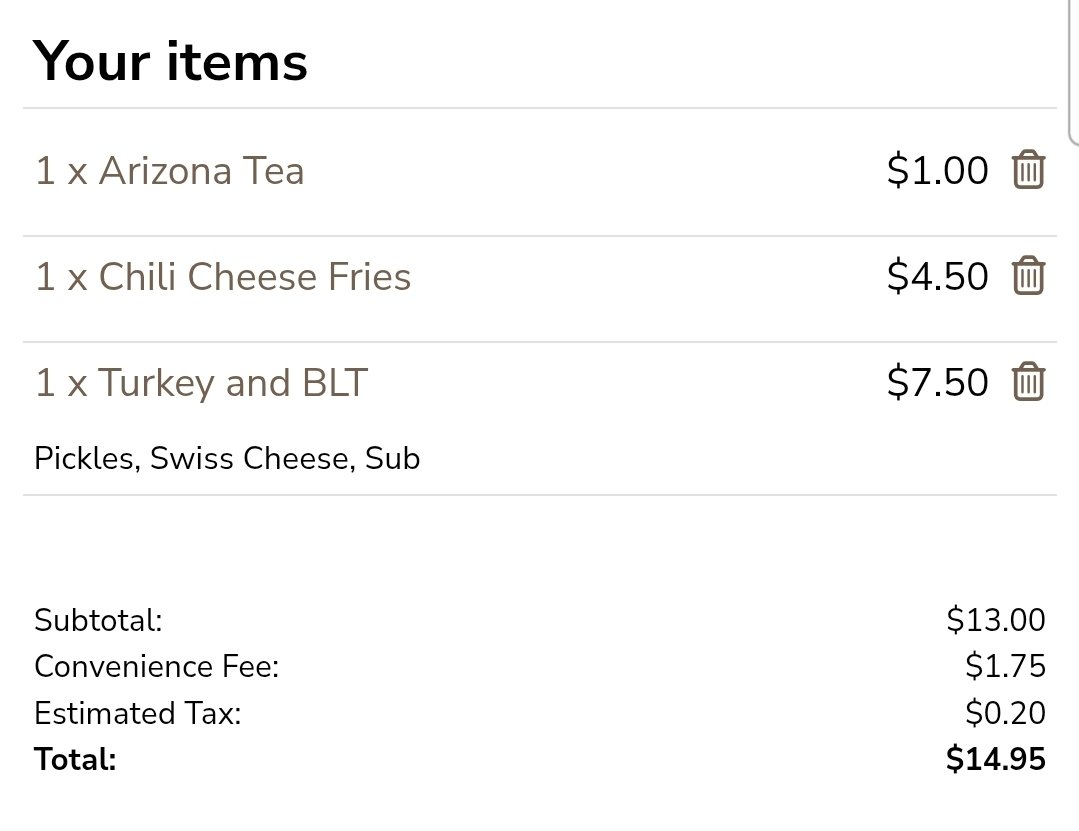Click the Convenience Fee label
The height and width of the screenshot is (831, 1079).
pos(156,666)
